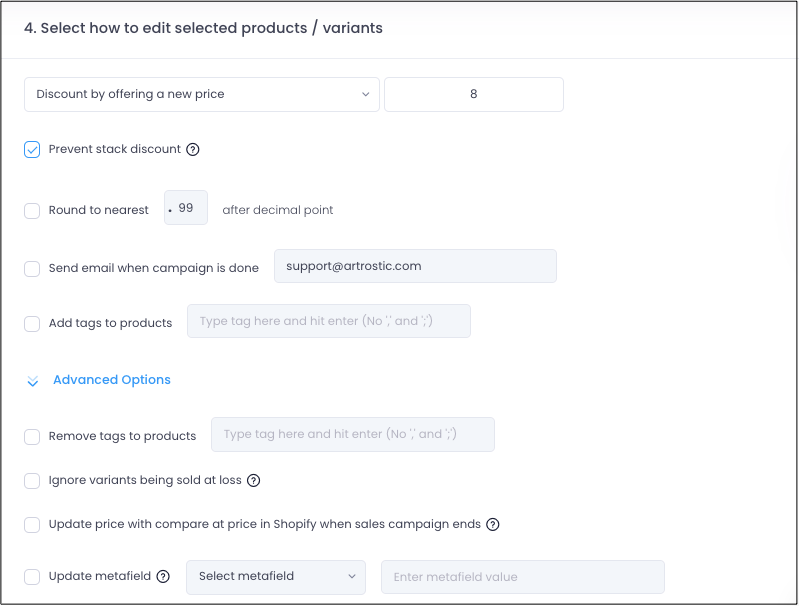Image resolution: width=799 pixels, height=606 pixels.
Task: Click help icon beside Ignore variants sold at loss
Action: click(x=253, y=480)
